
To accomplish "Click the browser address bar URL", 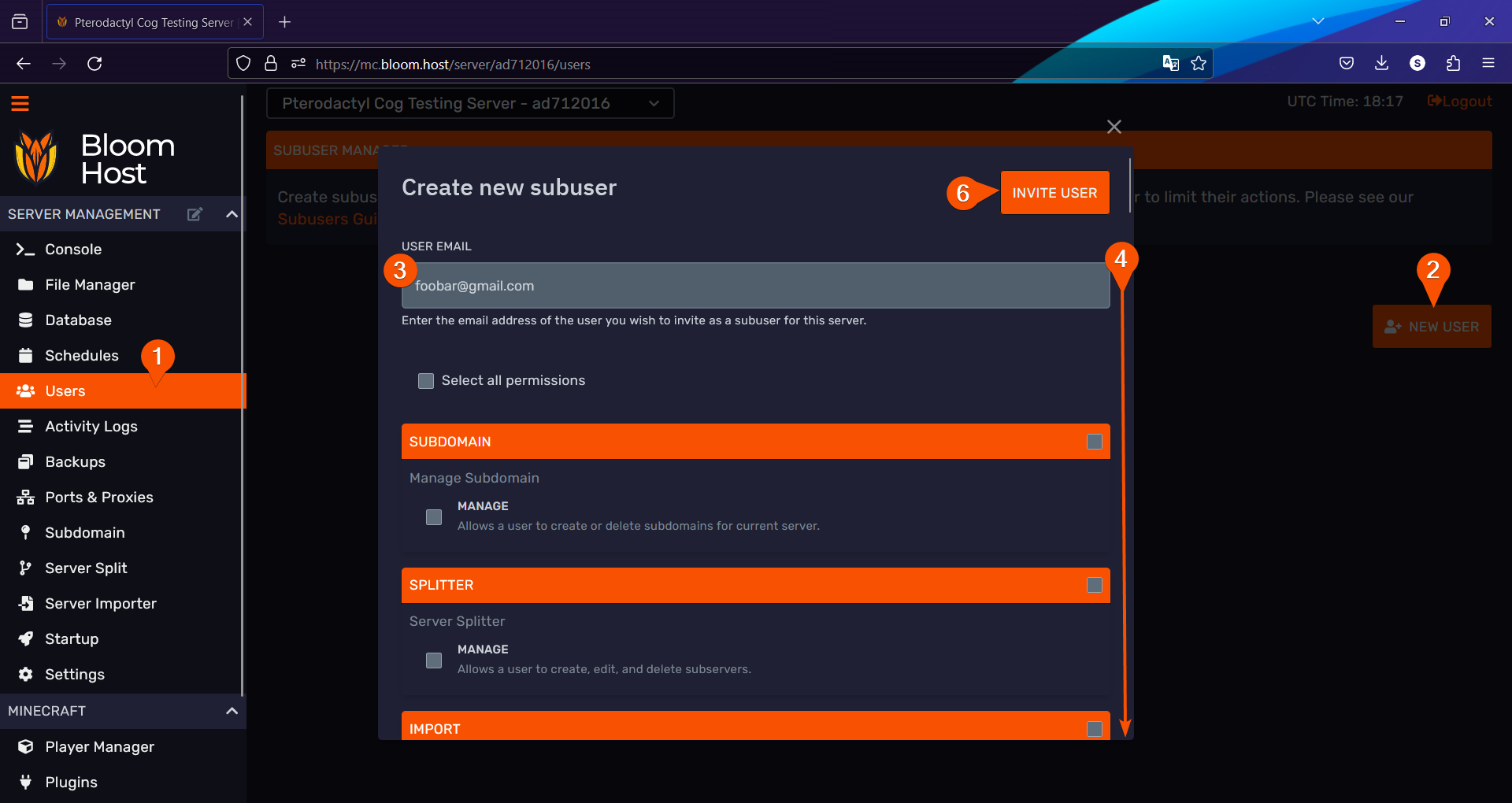I will coord(453,65).
